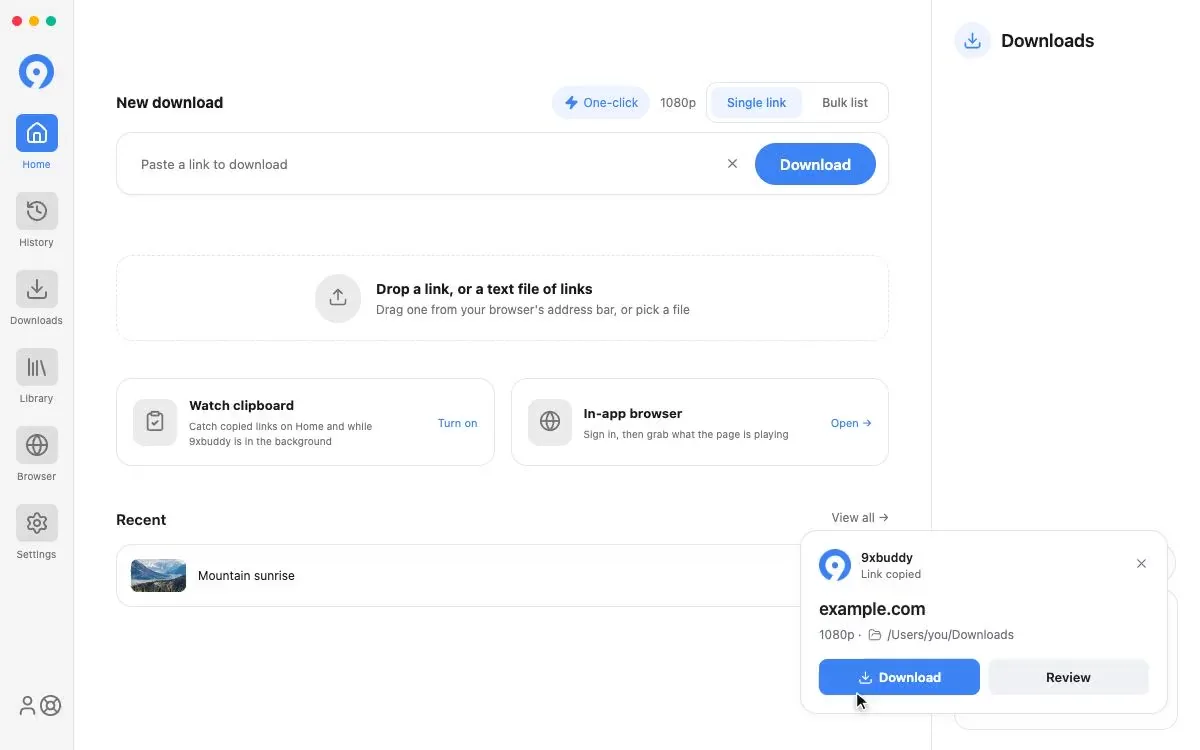
Task: Click the Drop a link drop zone text
Action: [484, 289]
